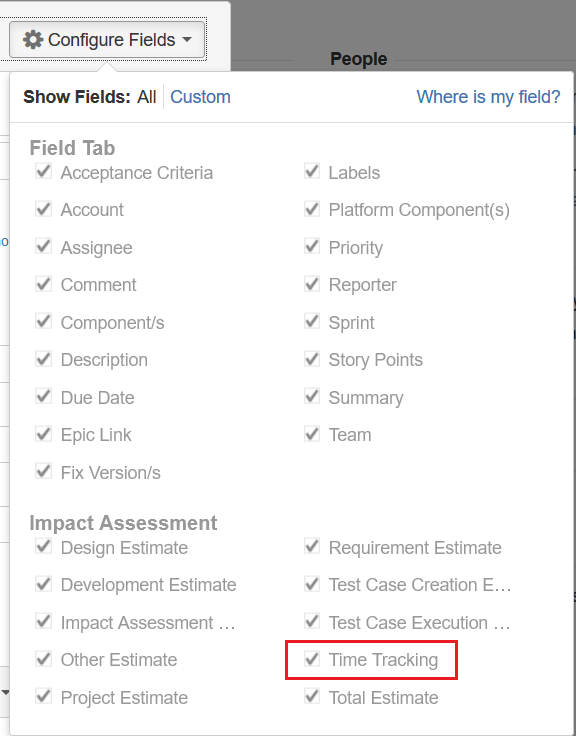Image resolution: width=576 pixels, height=736 pixels.
Task: Click the People section heading
Action: [x=359, y=59]
